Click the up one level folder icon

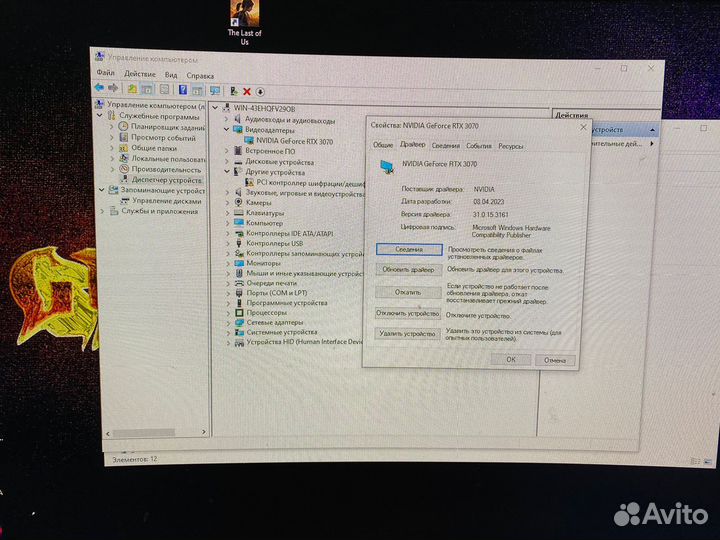[132, 89]
